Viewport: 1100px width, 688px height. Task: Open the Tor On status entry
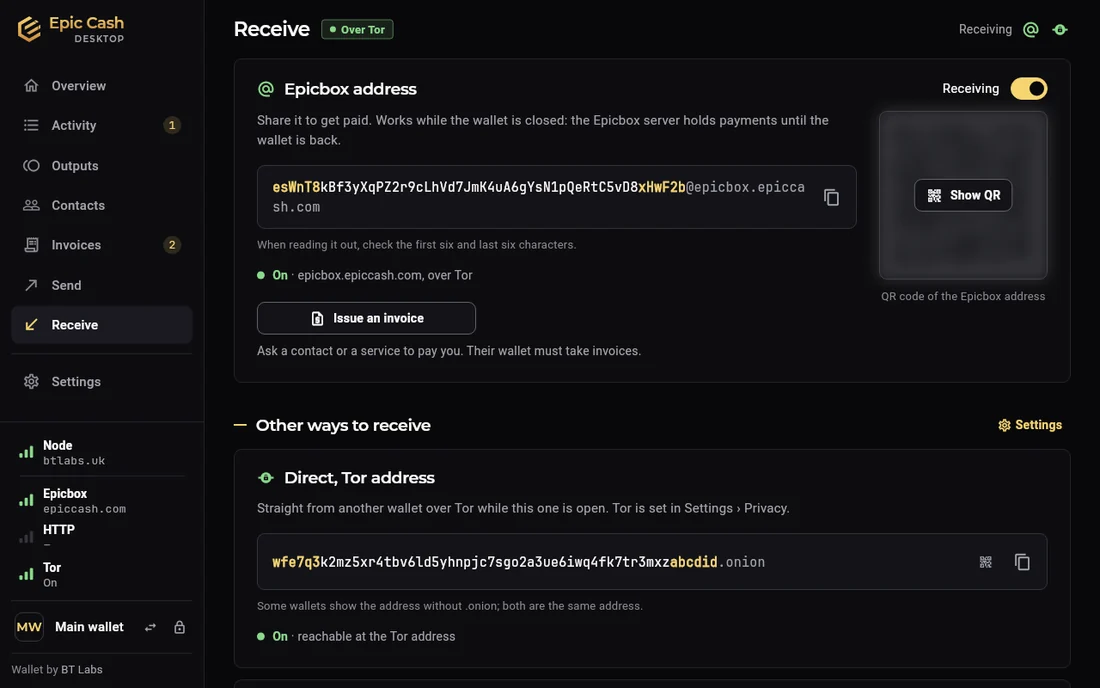click(x=102, y=574)
